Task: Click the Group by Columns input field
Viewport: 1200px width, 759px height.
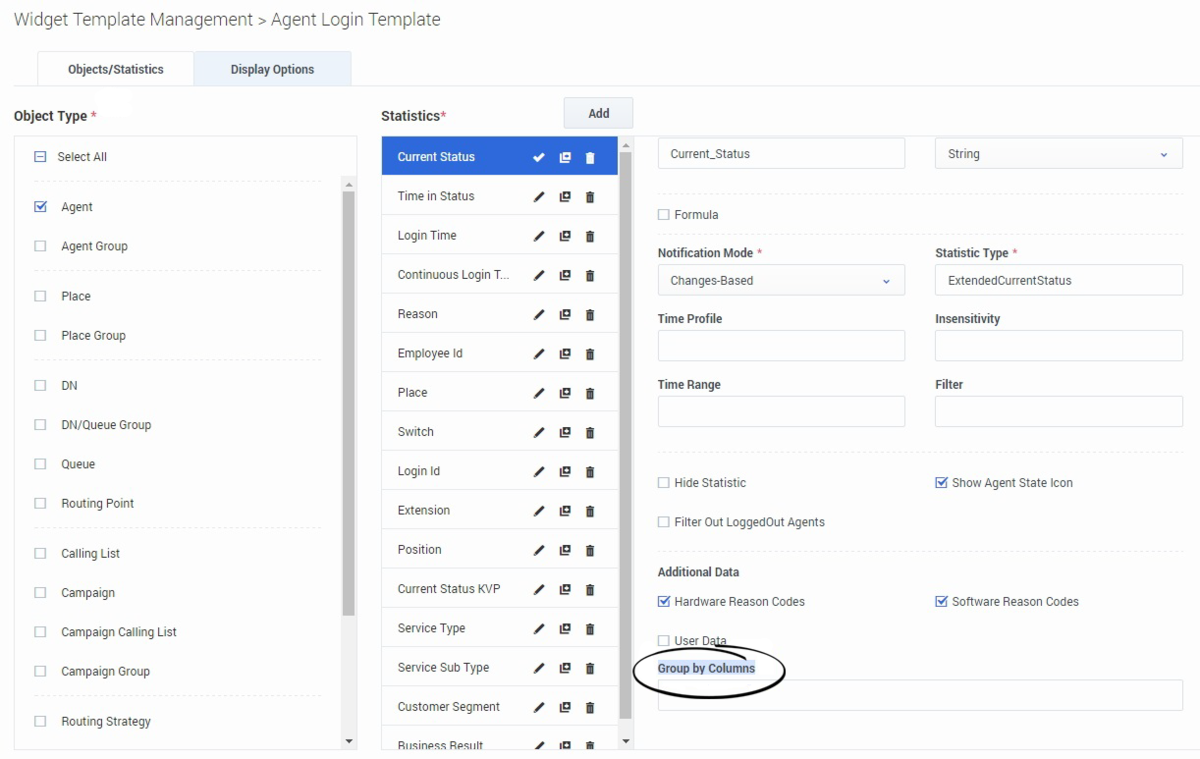Action: (919, 695)
